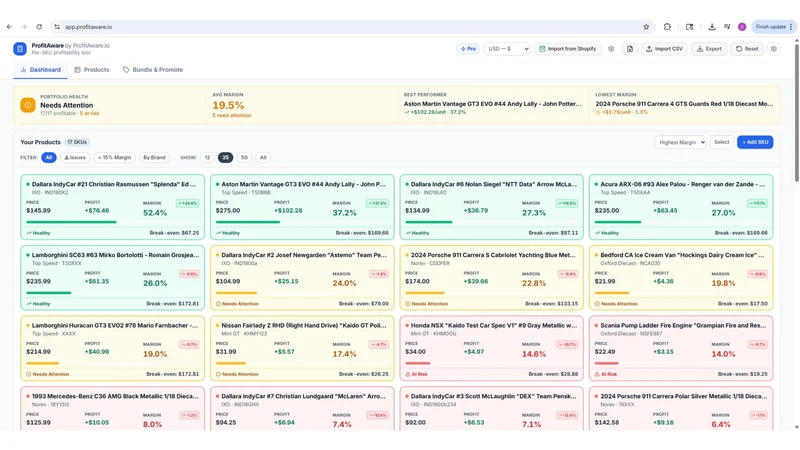Open 1993 Mercedes-Benz C36 AMG card
The width and height of the screenshot is (800, 450).
click(x=113, y=409)
